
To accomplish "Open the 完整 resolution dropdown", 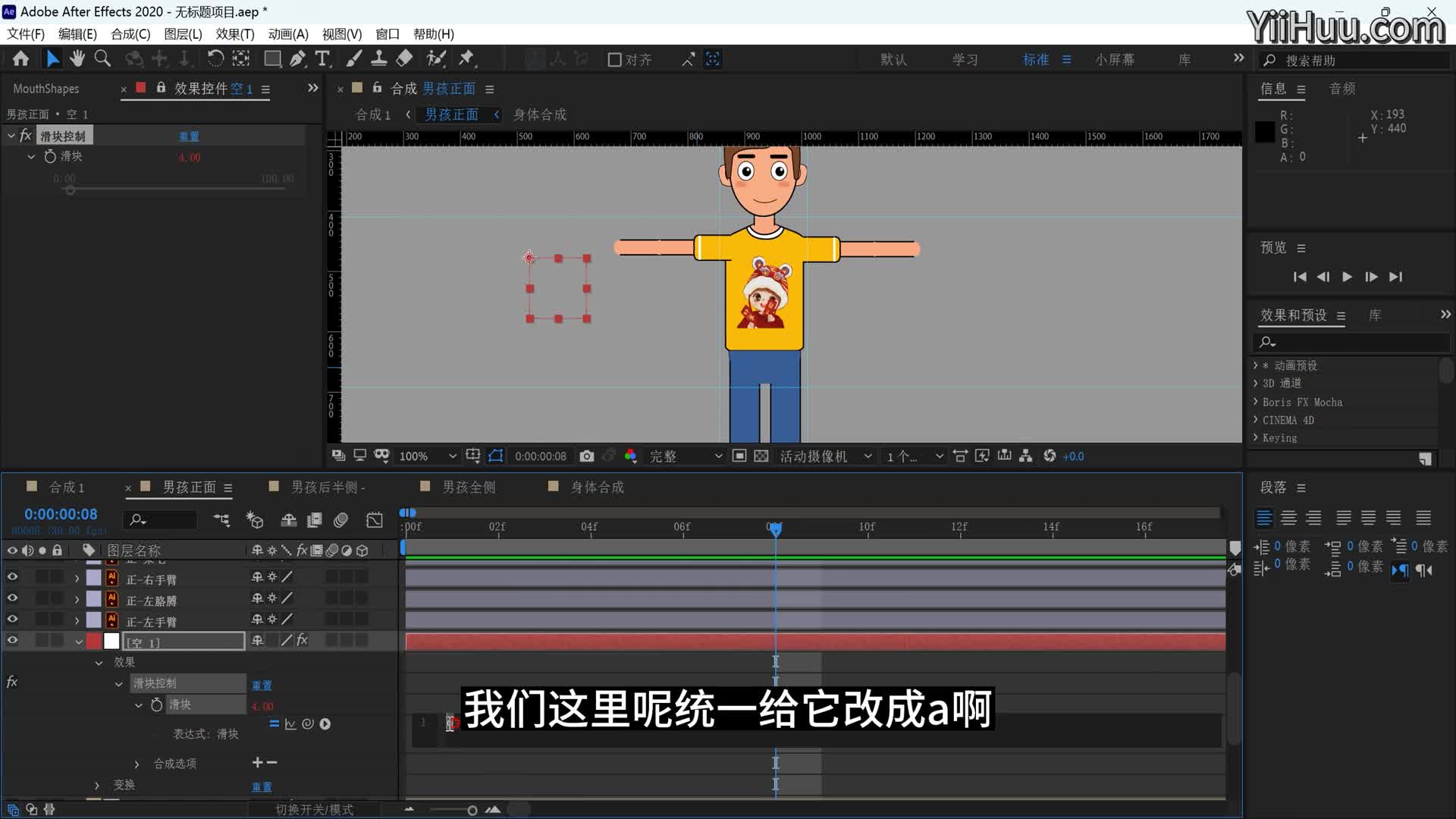I will (x=685, y=457).
